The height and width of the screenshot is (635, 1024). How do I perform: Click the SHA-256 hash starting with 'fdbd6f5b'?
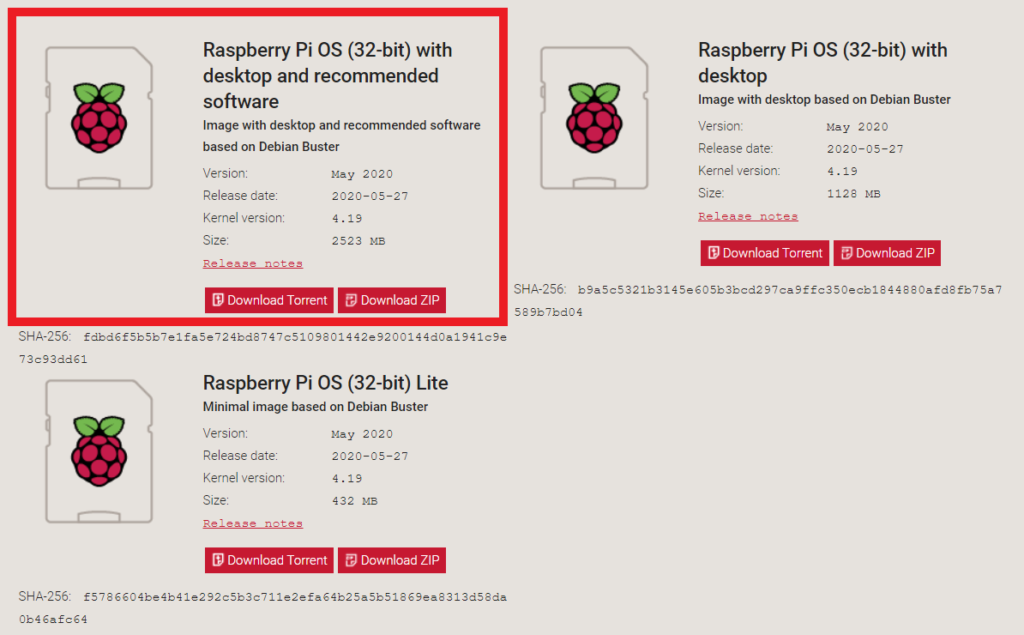point(263,348)
